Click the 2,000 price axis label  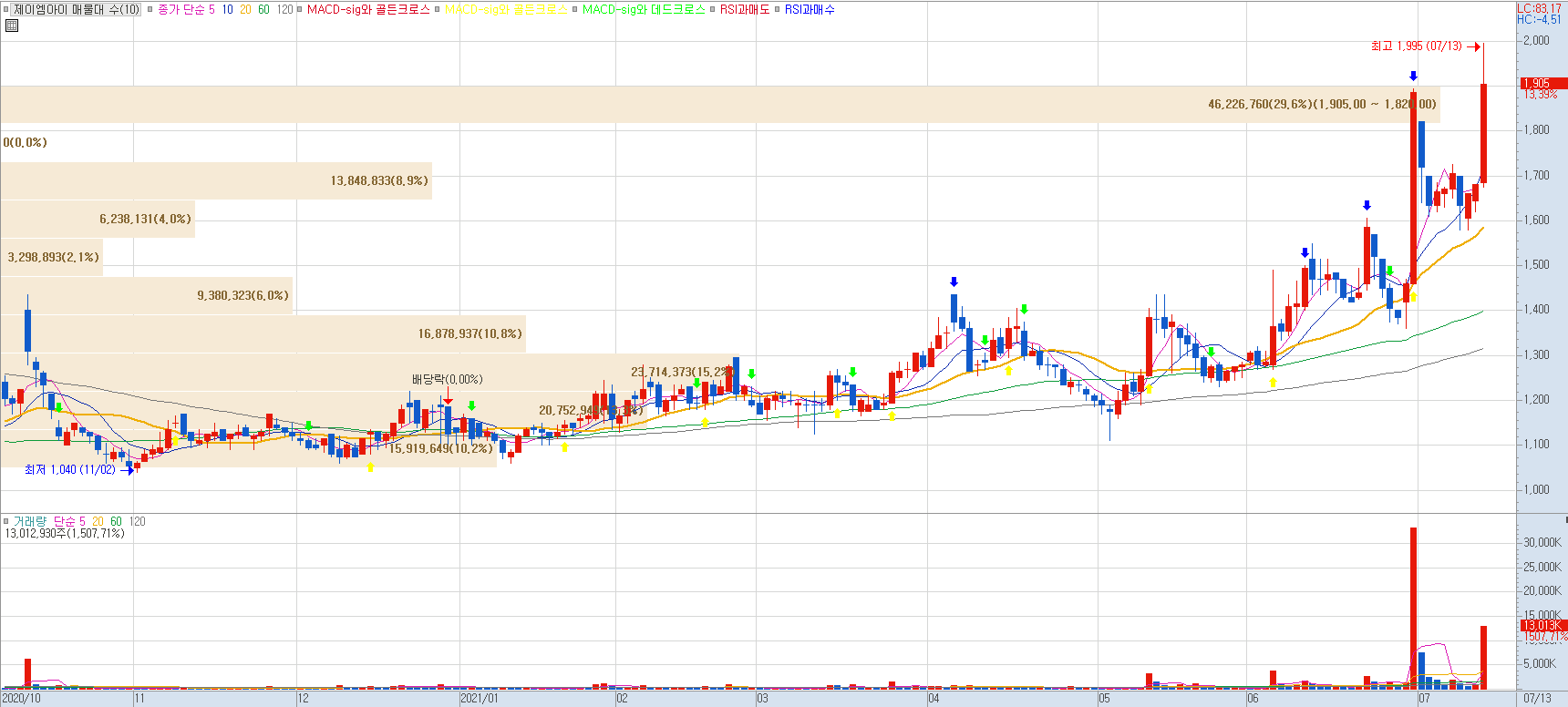tap(1536, 40)
